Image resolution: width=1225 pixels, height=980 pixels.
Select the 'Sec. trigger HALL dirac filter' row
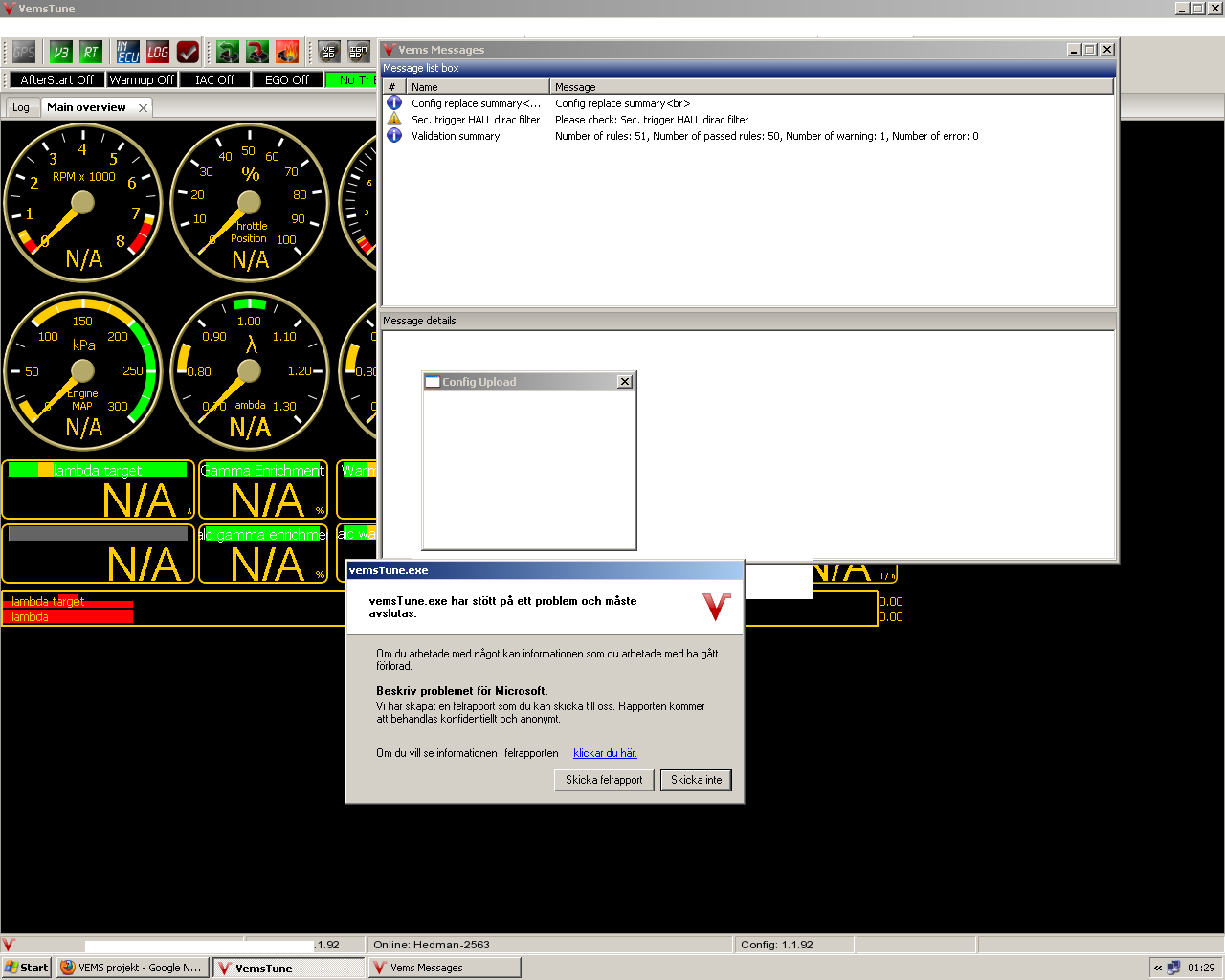point(748,119)
